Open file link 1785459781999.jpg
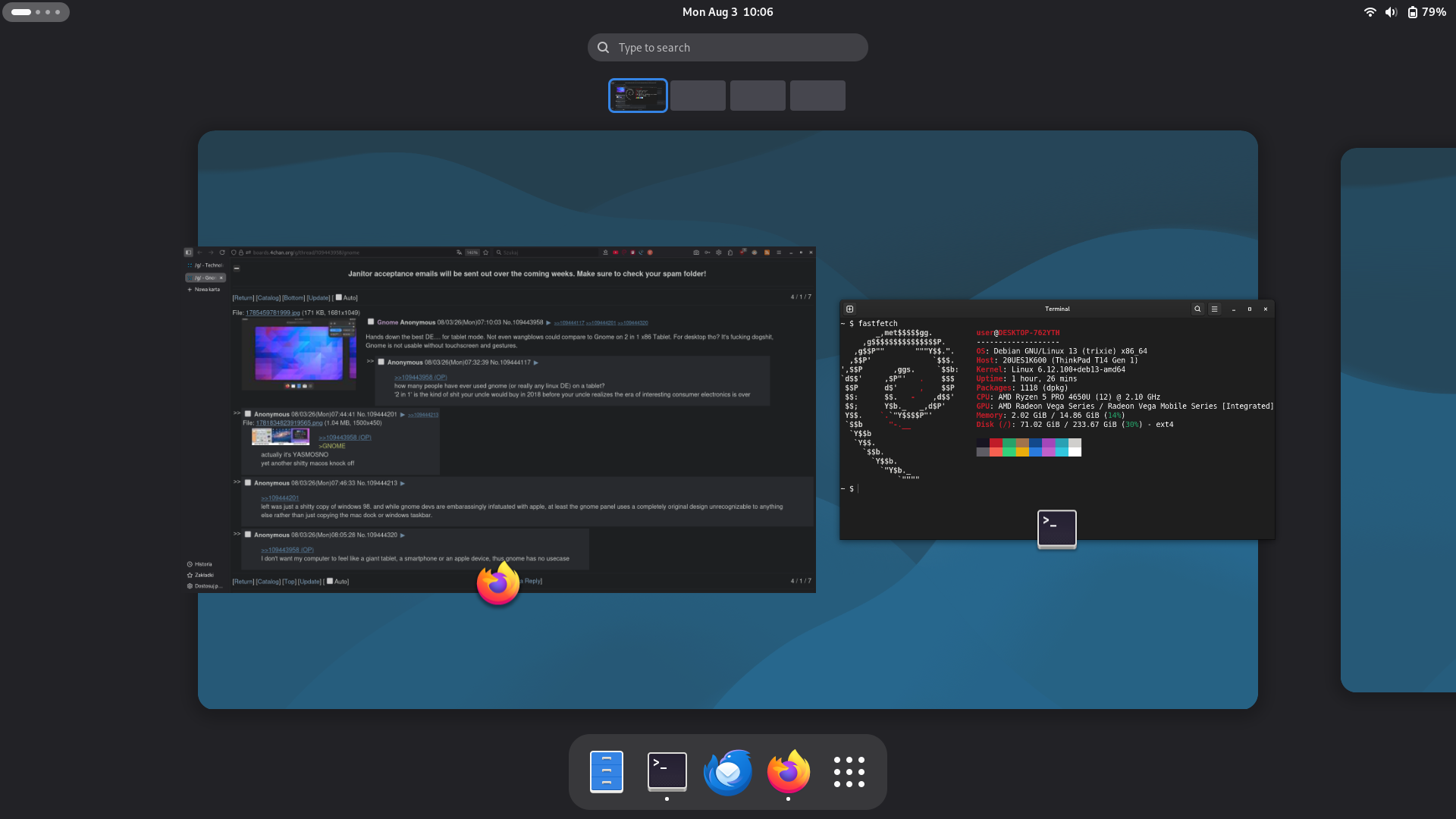 pos(273,312)
